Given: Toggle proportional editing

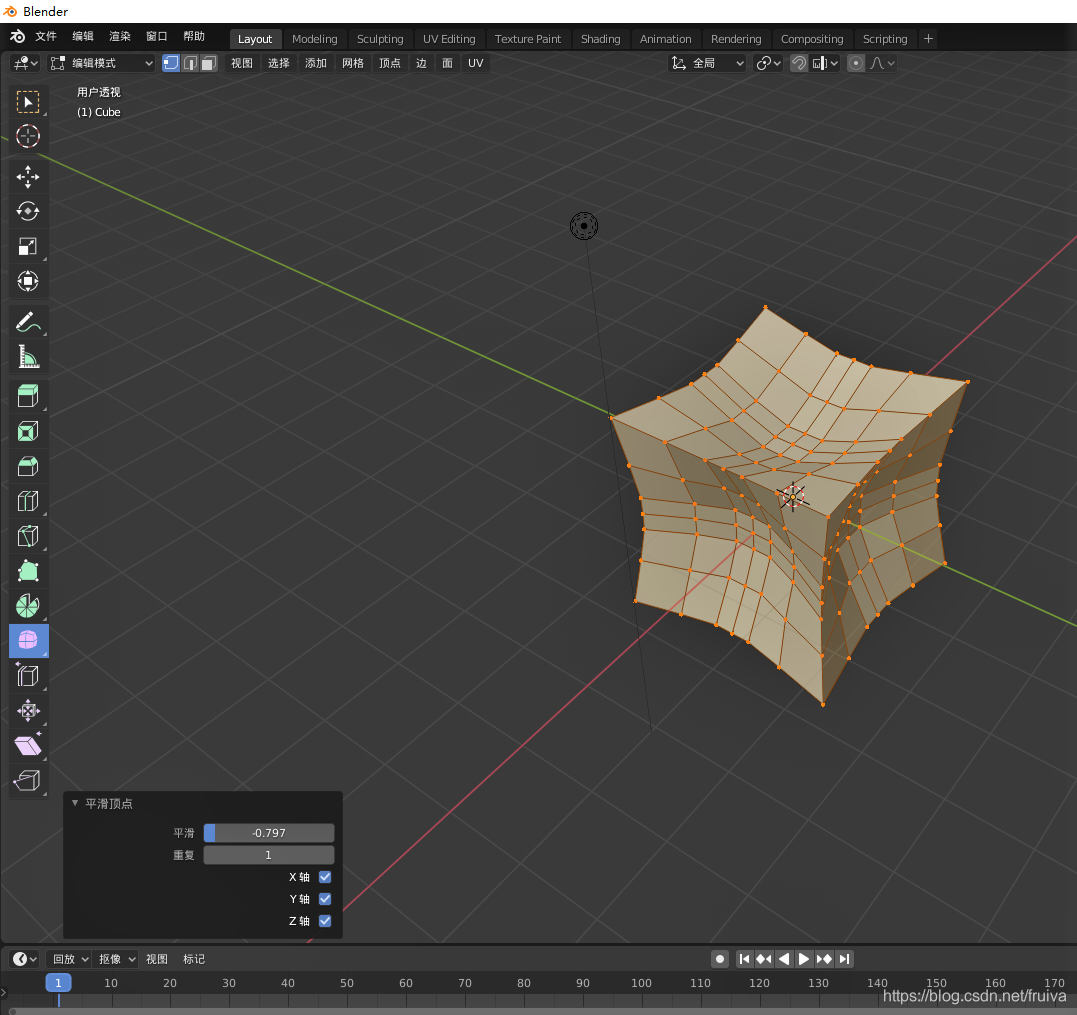Looking at the screenshot, I should (x=856, y=63).
